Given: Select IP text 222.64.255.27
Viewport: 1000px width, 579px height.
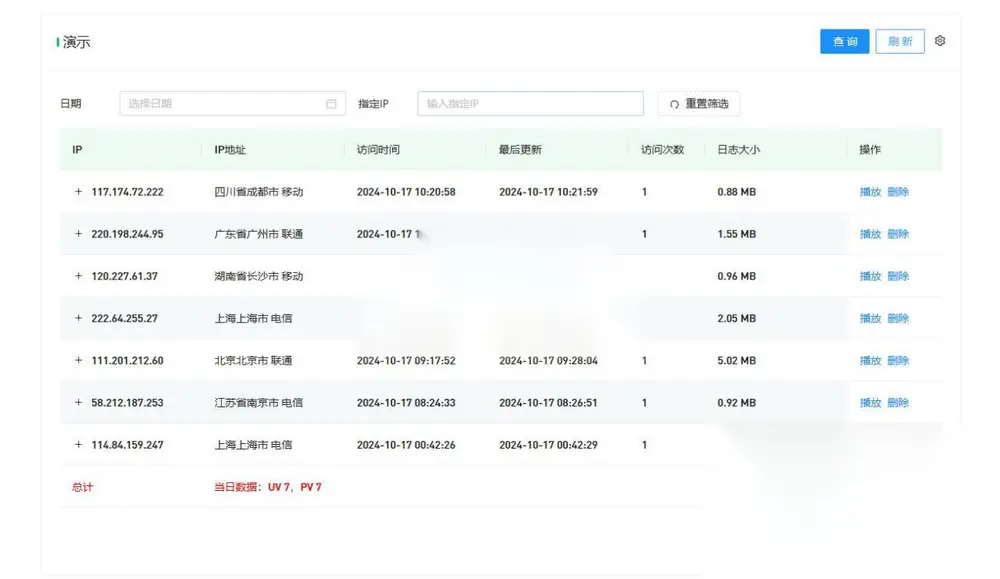Looking at the screenshot, I should (124, 318).
